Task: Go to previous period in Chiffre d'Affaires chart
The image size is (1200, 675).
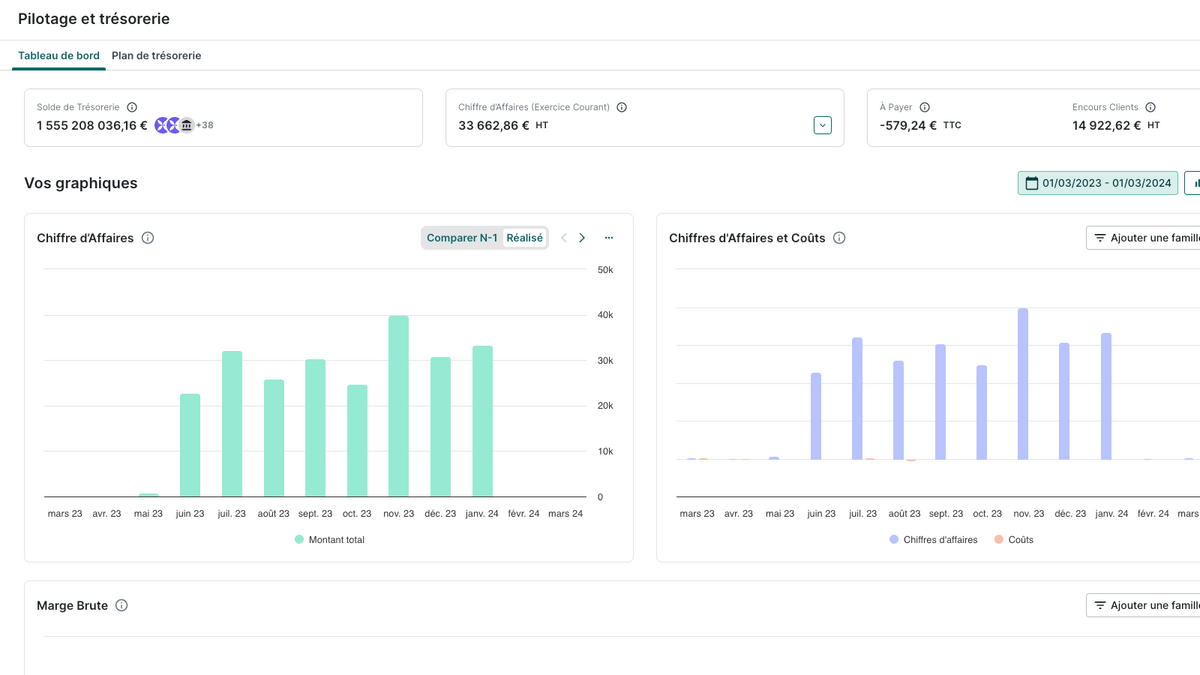Action: tap(564, 238)
